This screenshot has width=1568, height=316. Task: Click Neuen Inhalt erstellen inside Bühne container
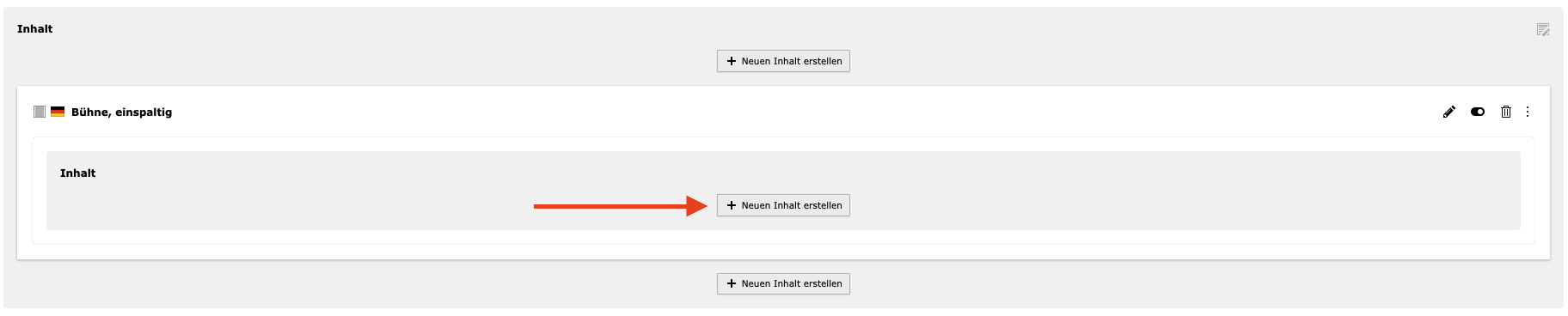(x=783, y=205)
